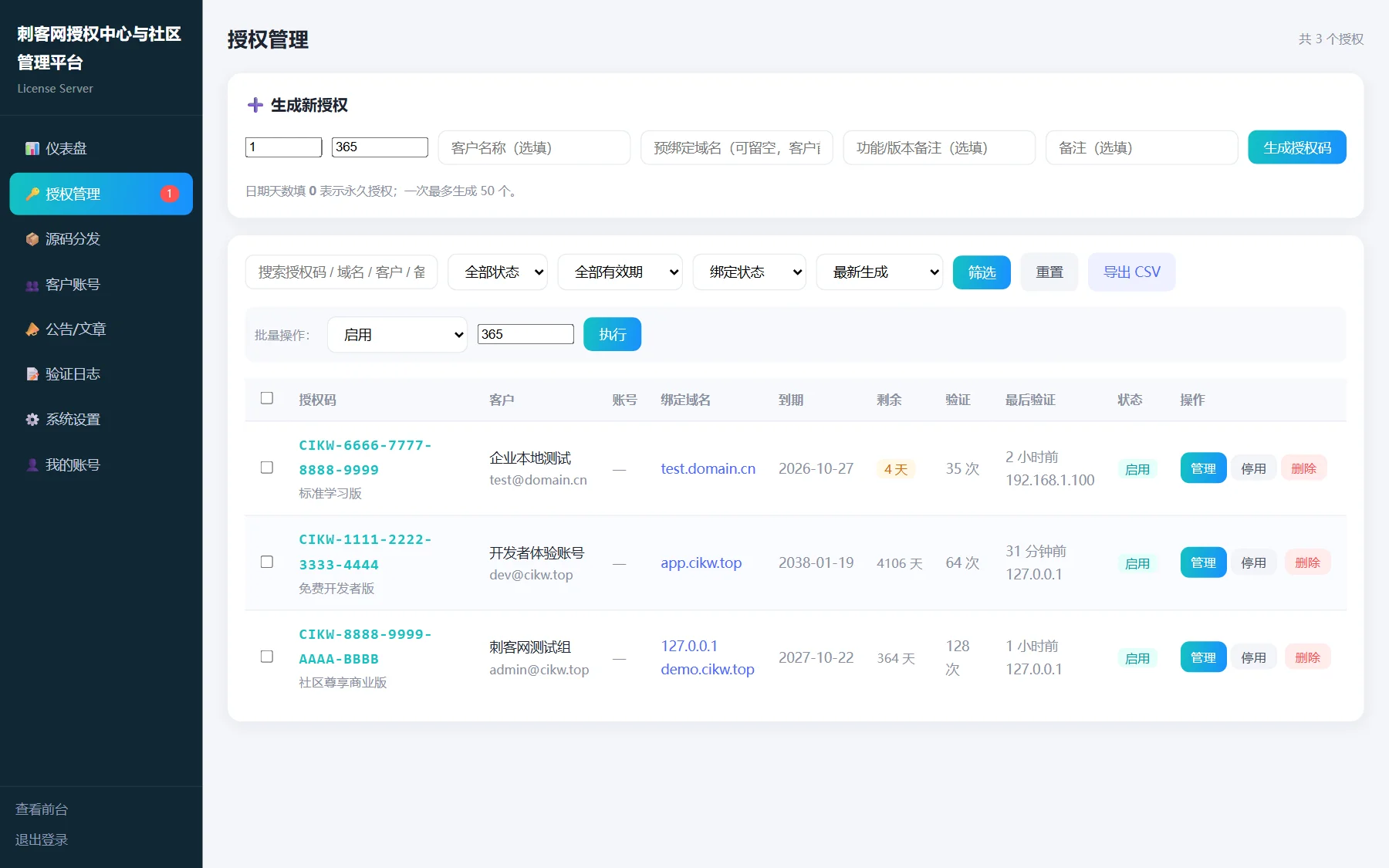Open the 最新生成 sort dropdown
Viewport: 1389px width, 868px height.
[x=880, y=272]
